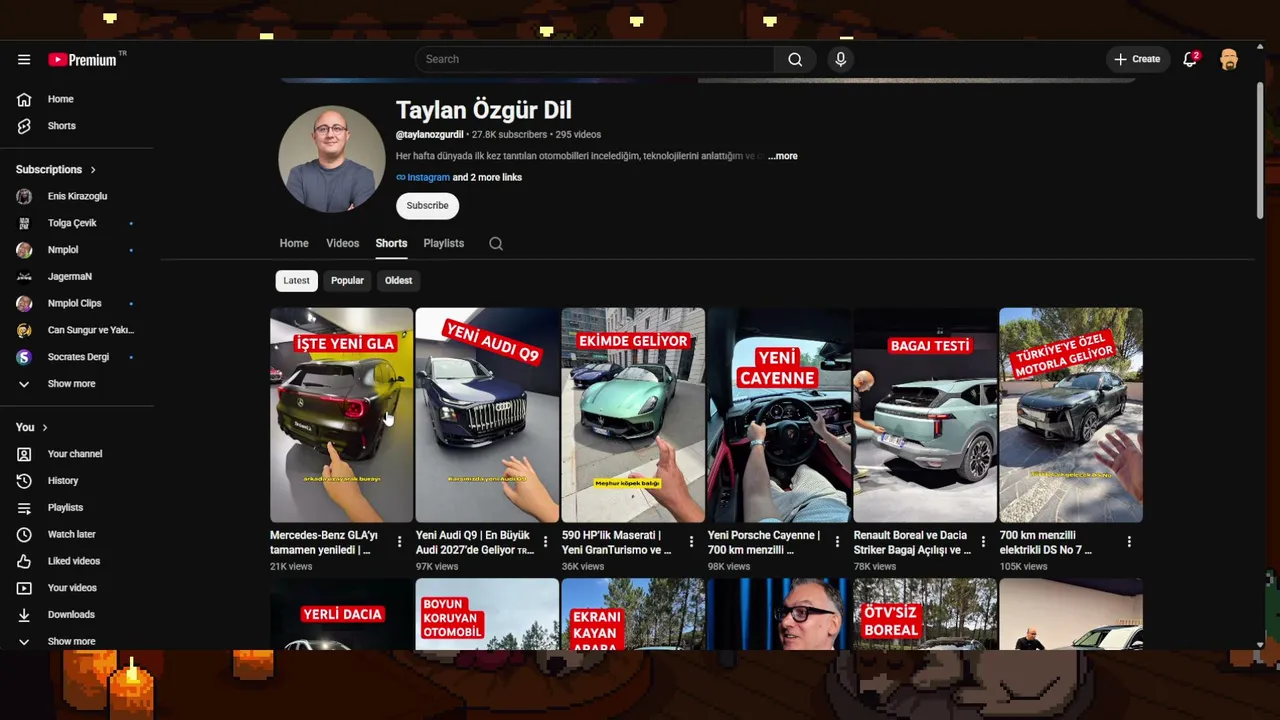1280x720 pixels.
Task: Open the EKİMDE GELİYOR Maserati thumbnail
Action: 633,415
